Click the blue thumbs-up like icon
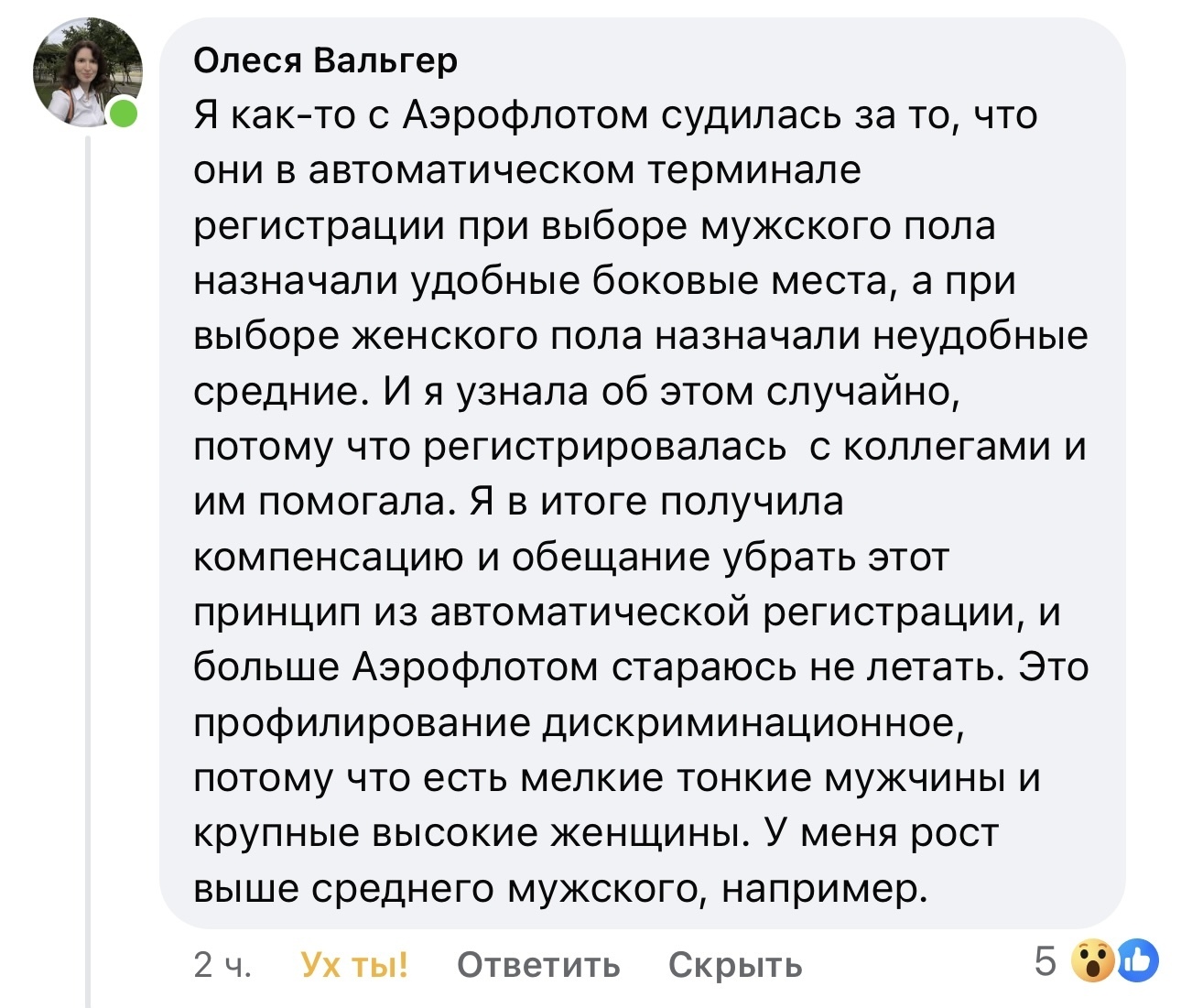 pos(1137,960)
